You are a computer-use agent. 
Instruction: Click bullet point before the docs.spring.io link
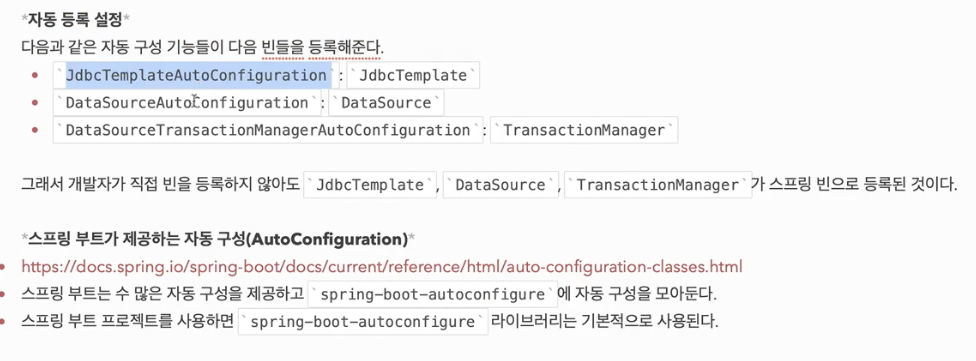coord(4,267)
